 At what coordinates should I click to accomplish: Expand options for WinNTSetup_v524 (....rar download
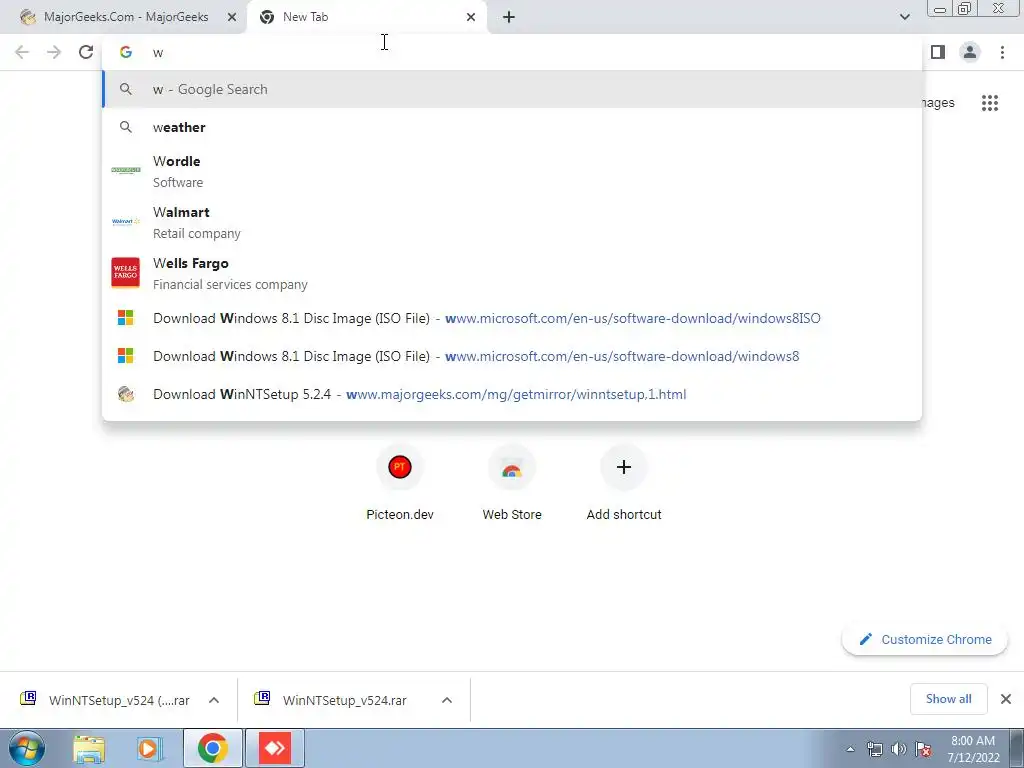(214, 700)
